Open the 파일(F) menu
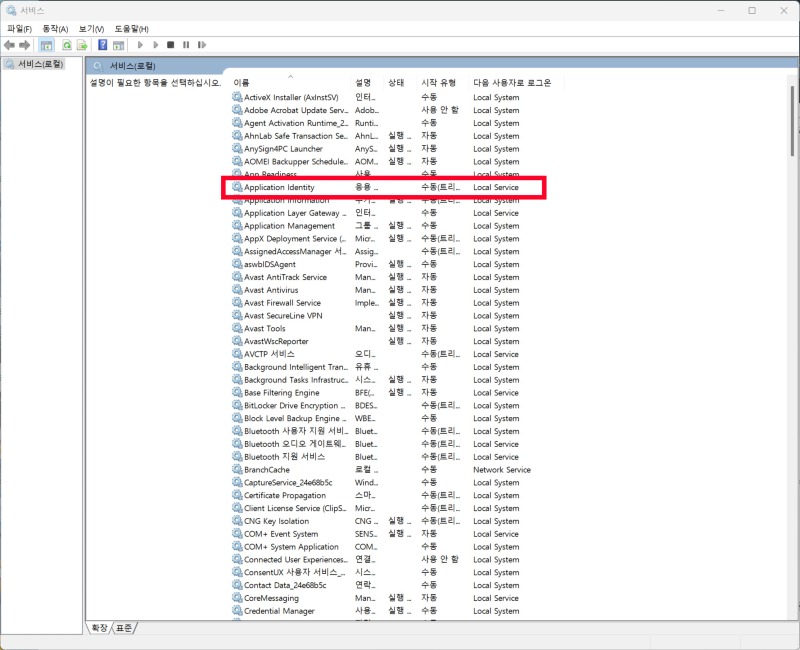 pos(19,29)
